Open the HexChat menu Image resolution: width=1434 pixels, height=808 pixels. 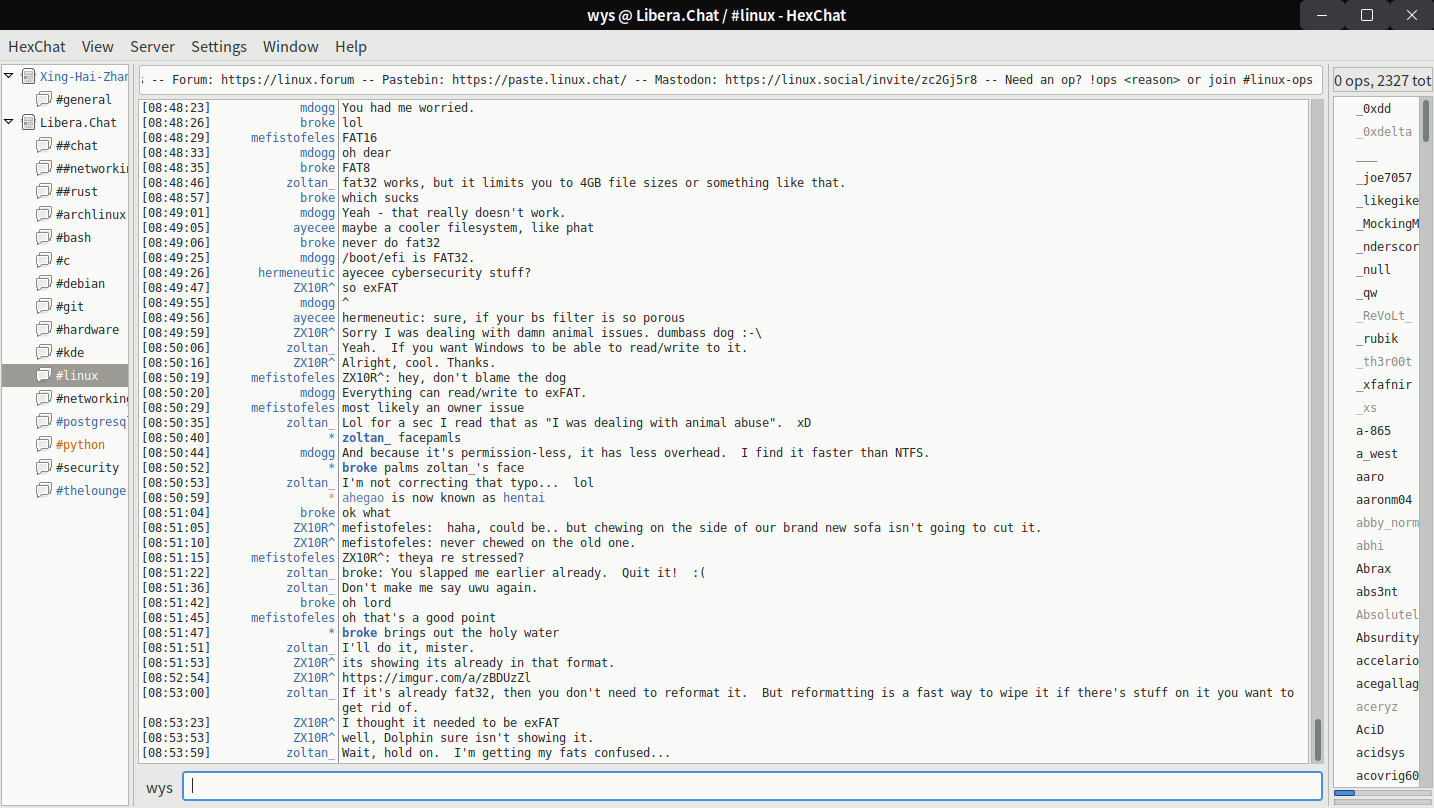pyautogui.click(x=36, y=46)
